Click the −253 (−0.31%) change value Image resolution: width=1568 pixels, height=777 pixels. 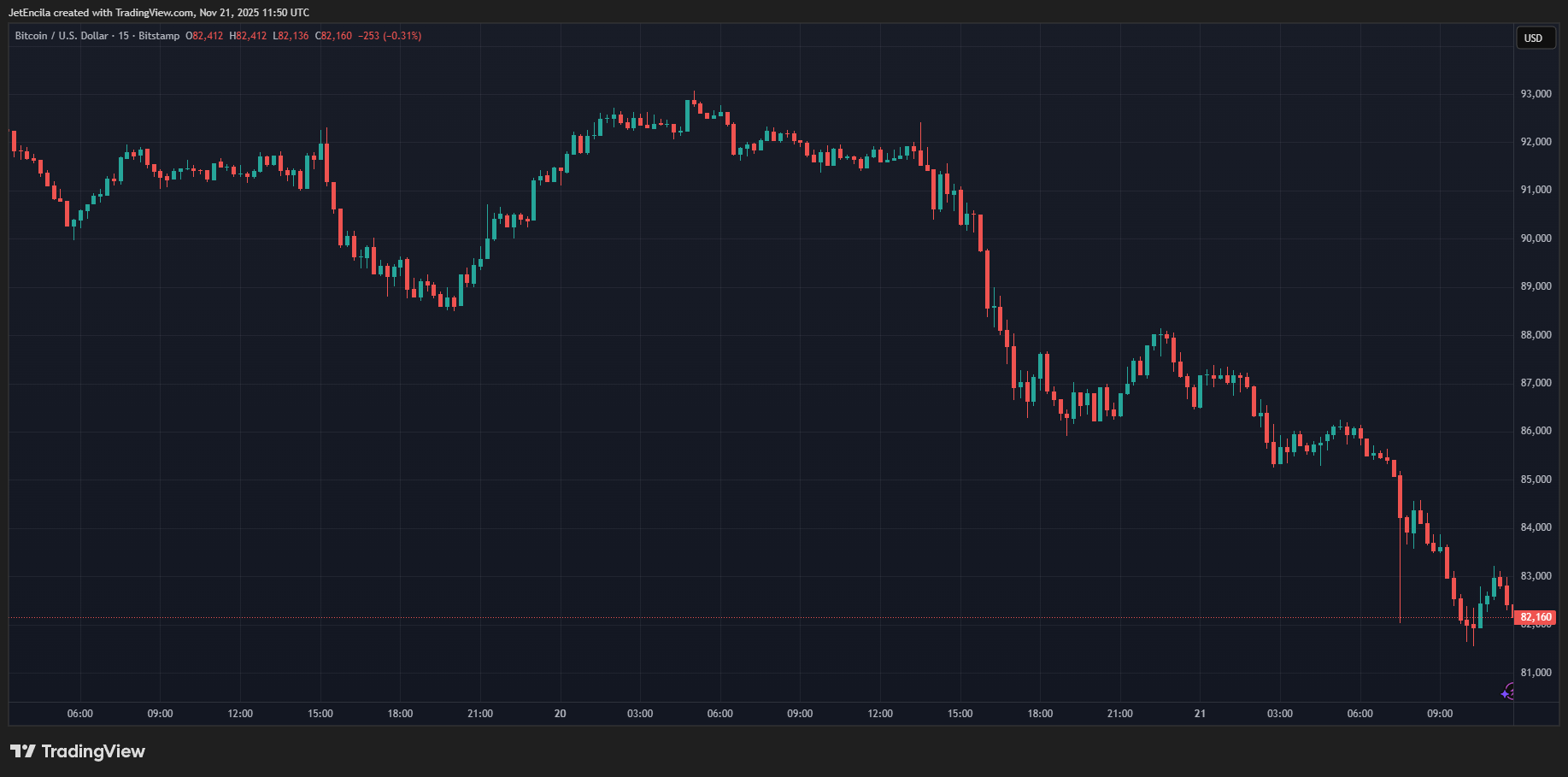pos(390,36)
